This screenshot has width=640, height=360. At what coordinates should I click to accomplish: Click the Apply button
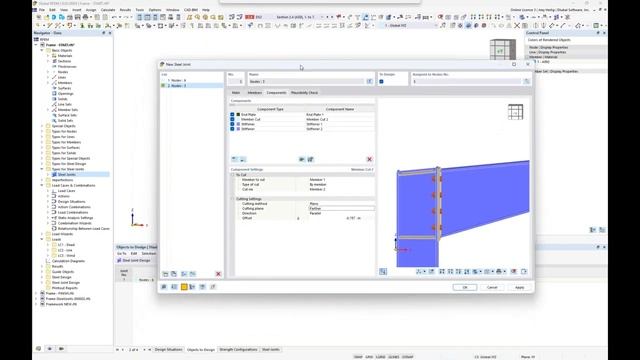pyautogui.click(x=519, y=287)
